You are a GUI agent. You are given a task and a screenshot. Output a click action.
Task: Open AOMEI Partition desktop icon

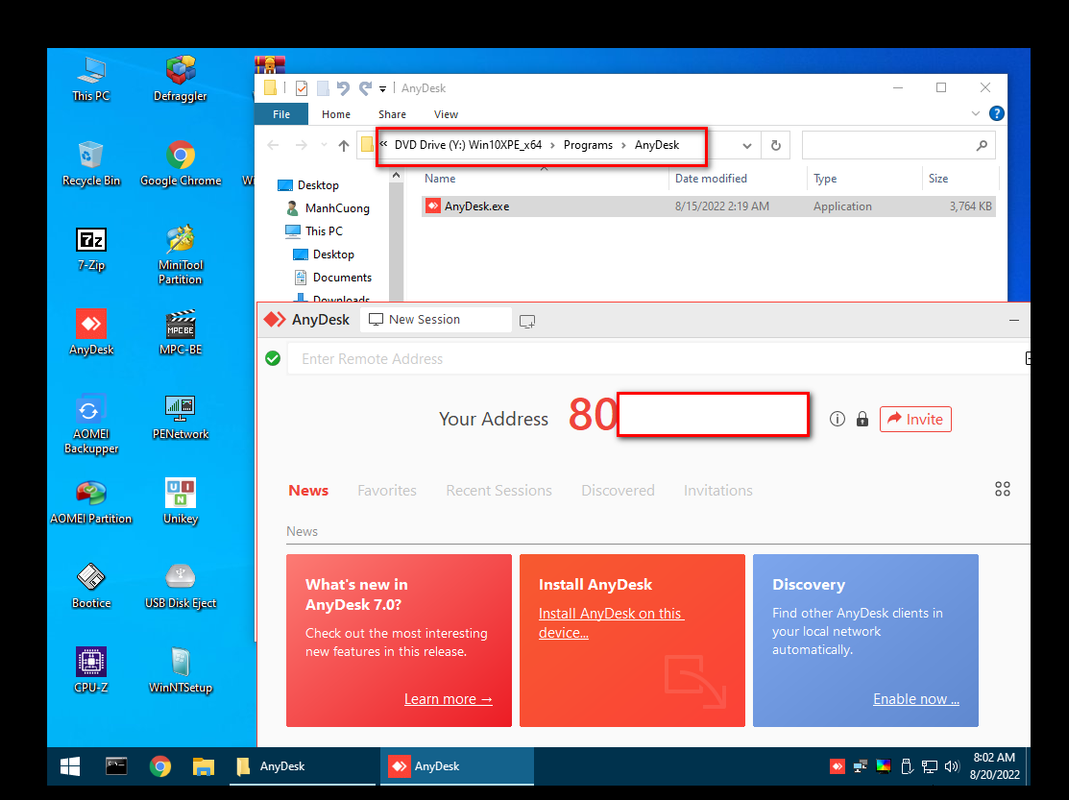(x=91, y=501)
